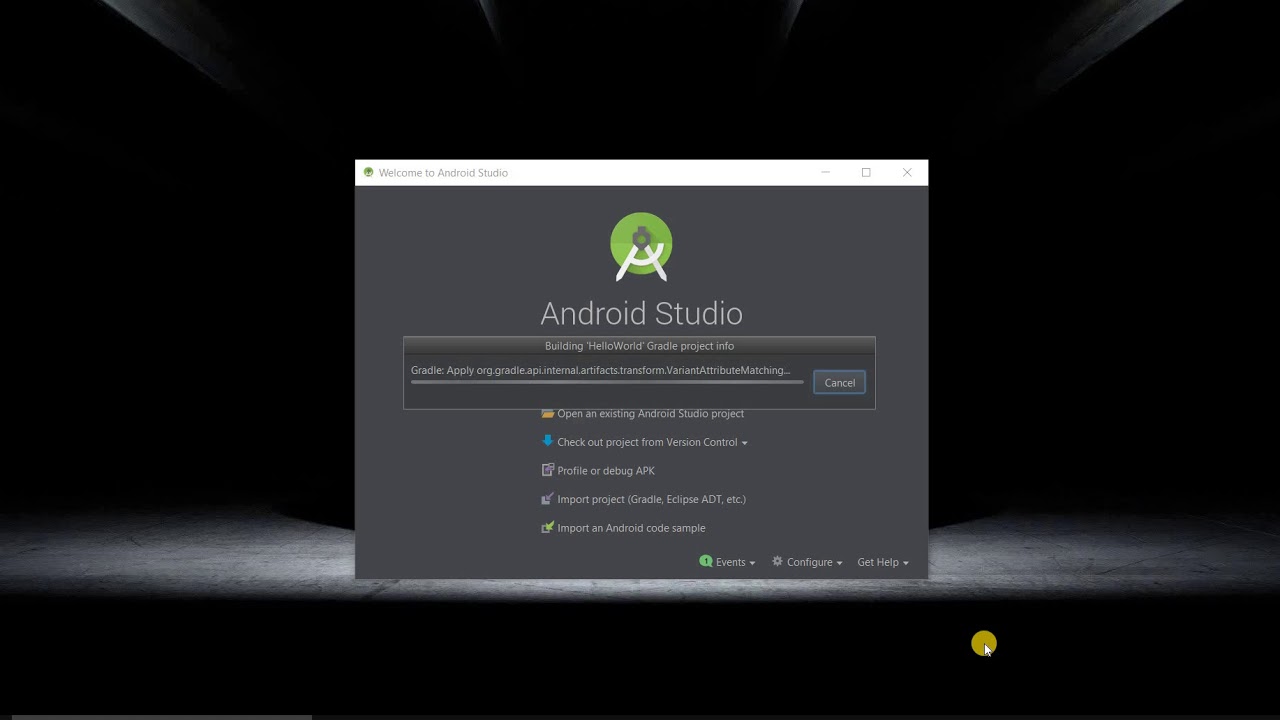Viewport: 1280px width, 720px height.
Task: Cancel the Gradle project build
Action: pyautogui.click(x=839, y=383)
